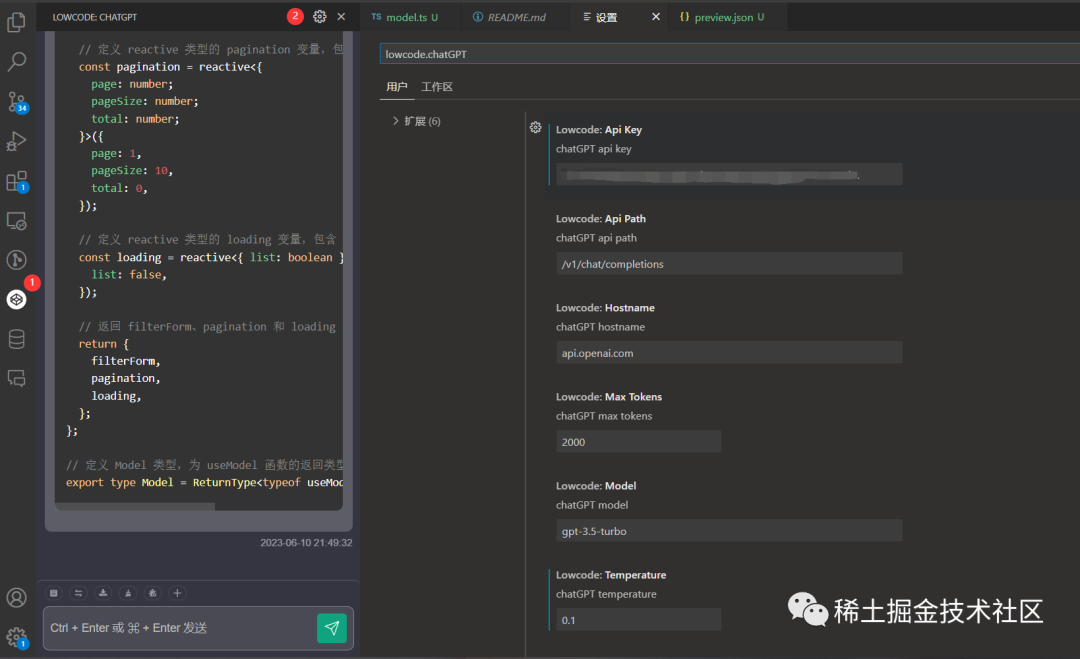Select the 用户 user settings tab

(x=397, y=87)
